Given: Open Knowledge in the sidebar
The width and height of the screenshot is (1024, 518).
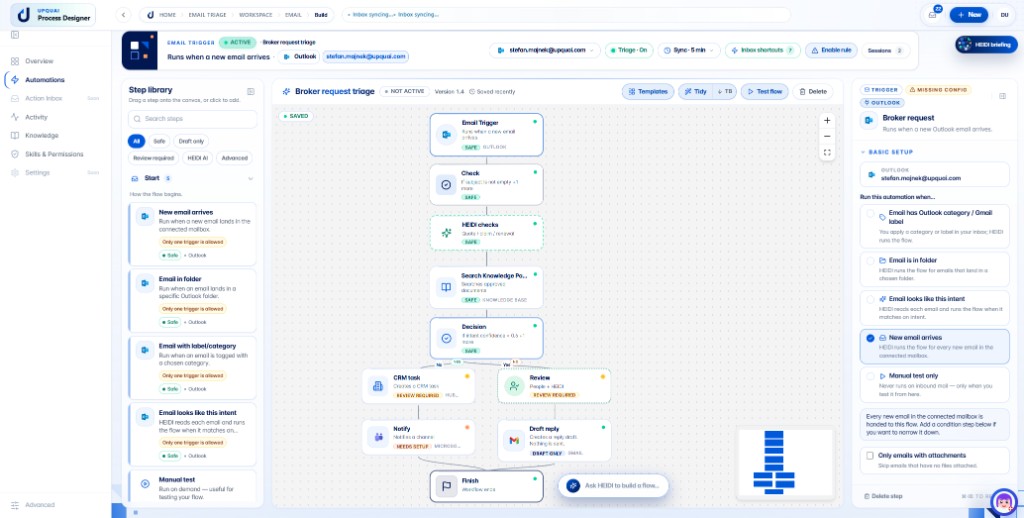Looking at the screenshot, I should point(41,135).
